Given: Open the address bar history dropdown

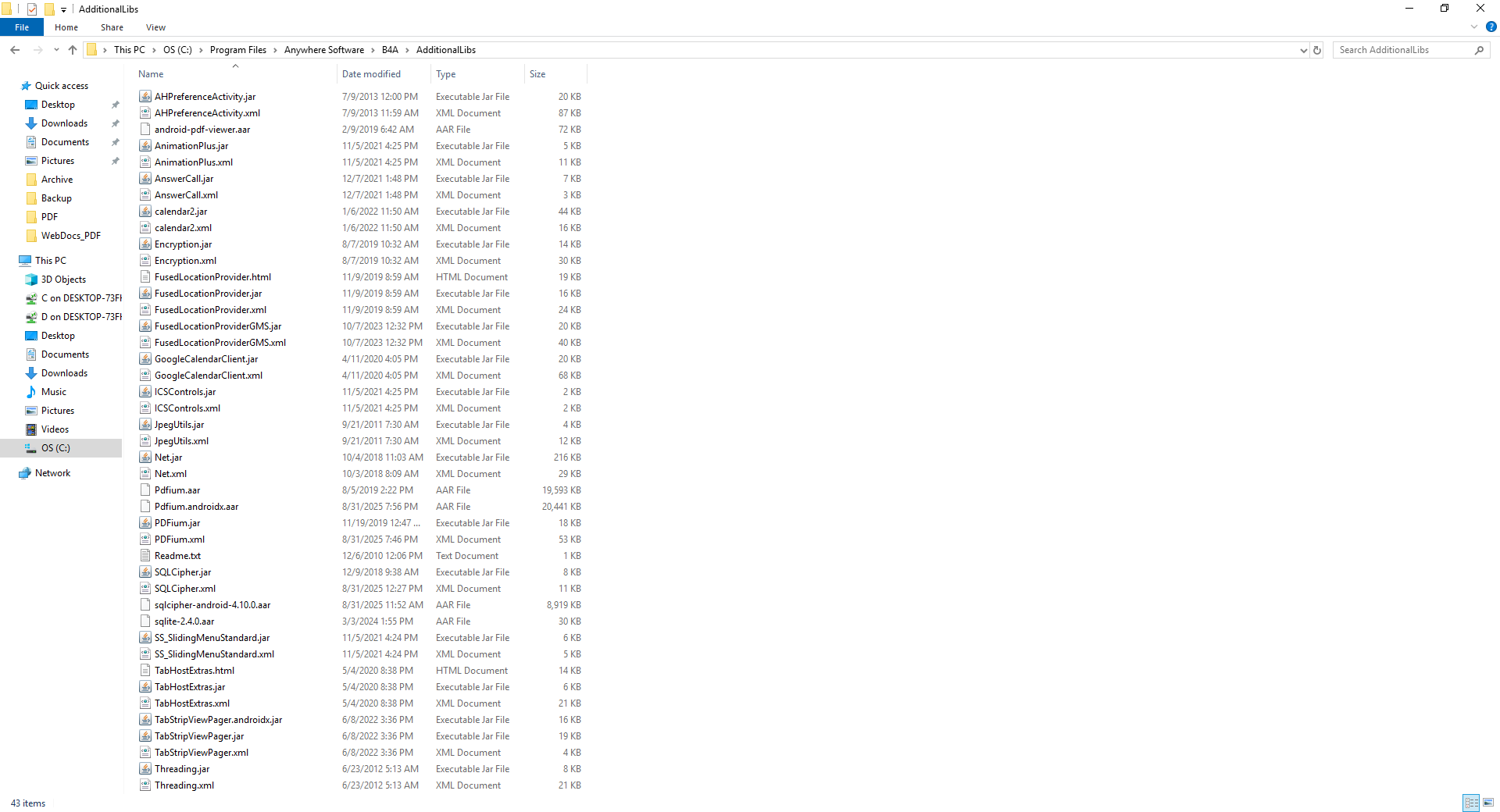Looking at the screenshot, I should pos(1303,50).
